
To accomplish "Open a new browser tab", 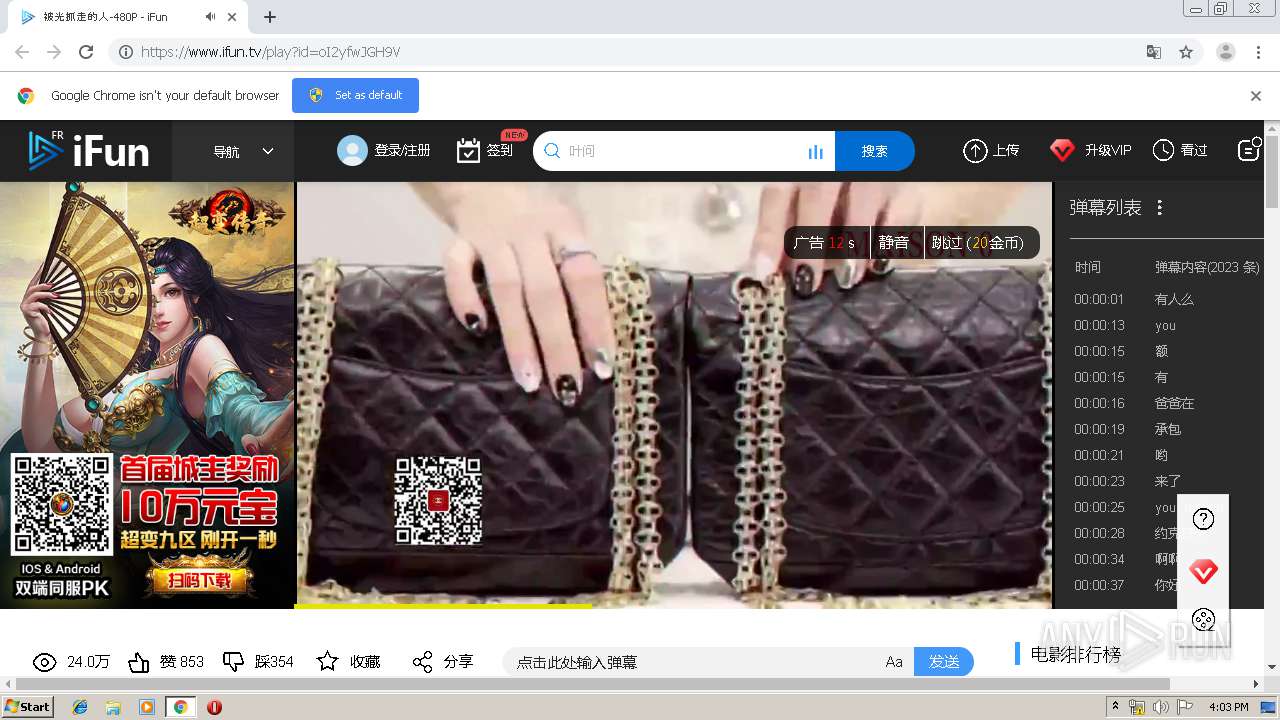I will coord(270,17).
